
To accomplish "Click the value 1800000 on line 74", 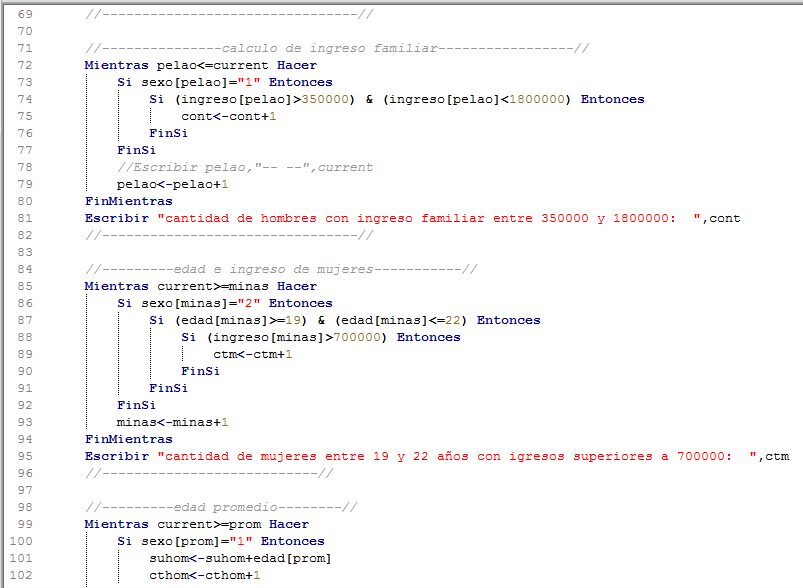I will tap(536, 99).
